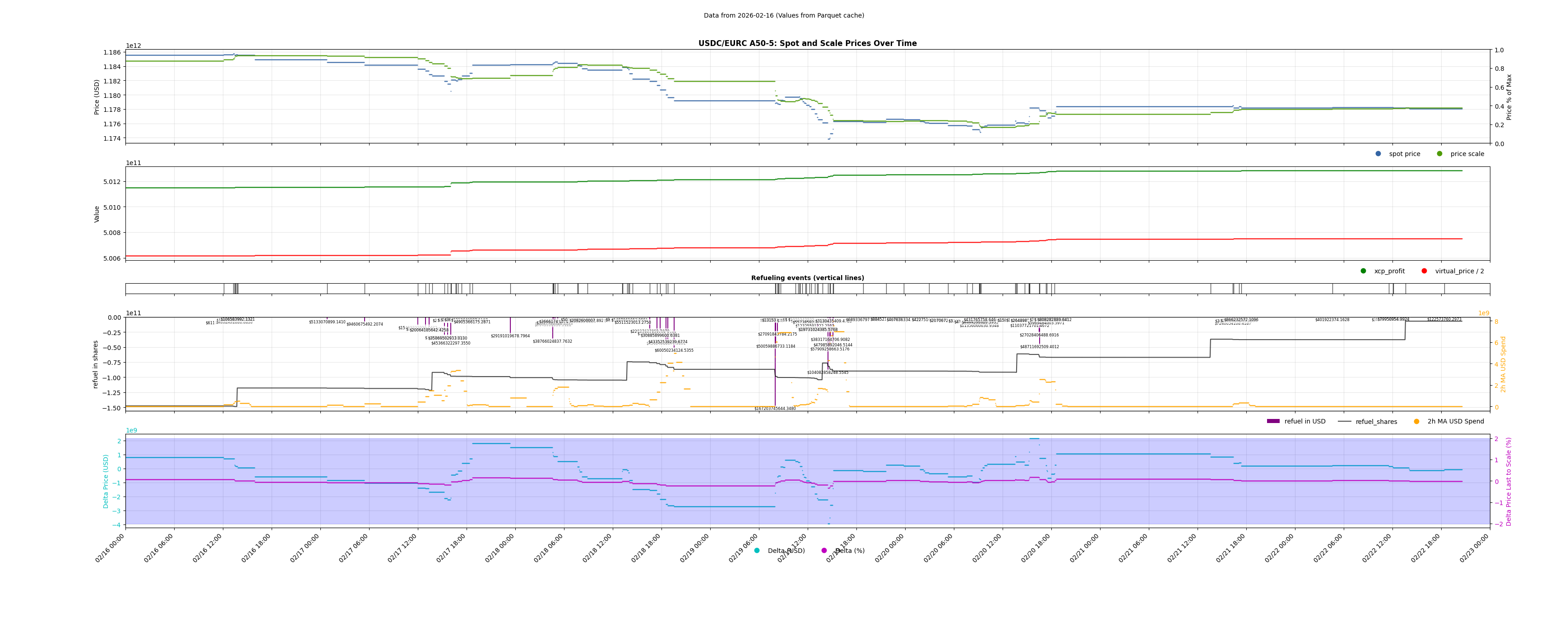Click the Refueling events (vertical lines) title
The width and height of the screenshot is (1568, 621).
[x=807, y=278]
